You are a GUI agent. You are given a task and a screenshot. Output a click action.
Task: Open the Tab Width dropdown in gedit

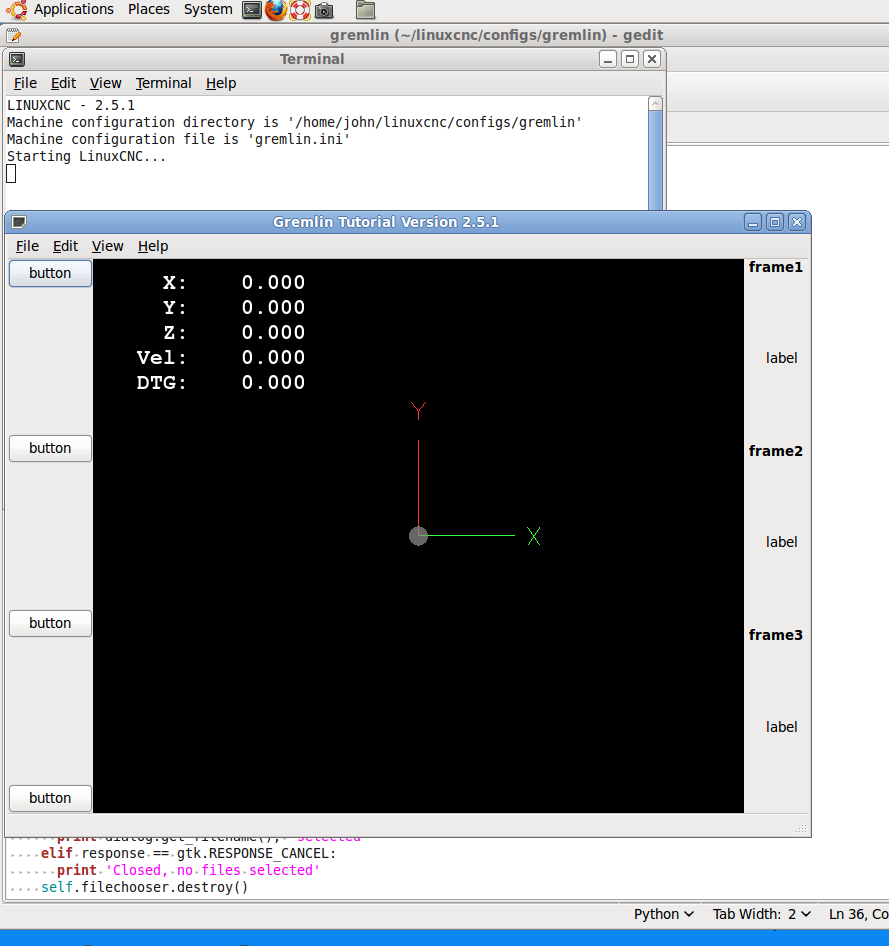coord(762,914)
